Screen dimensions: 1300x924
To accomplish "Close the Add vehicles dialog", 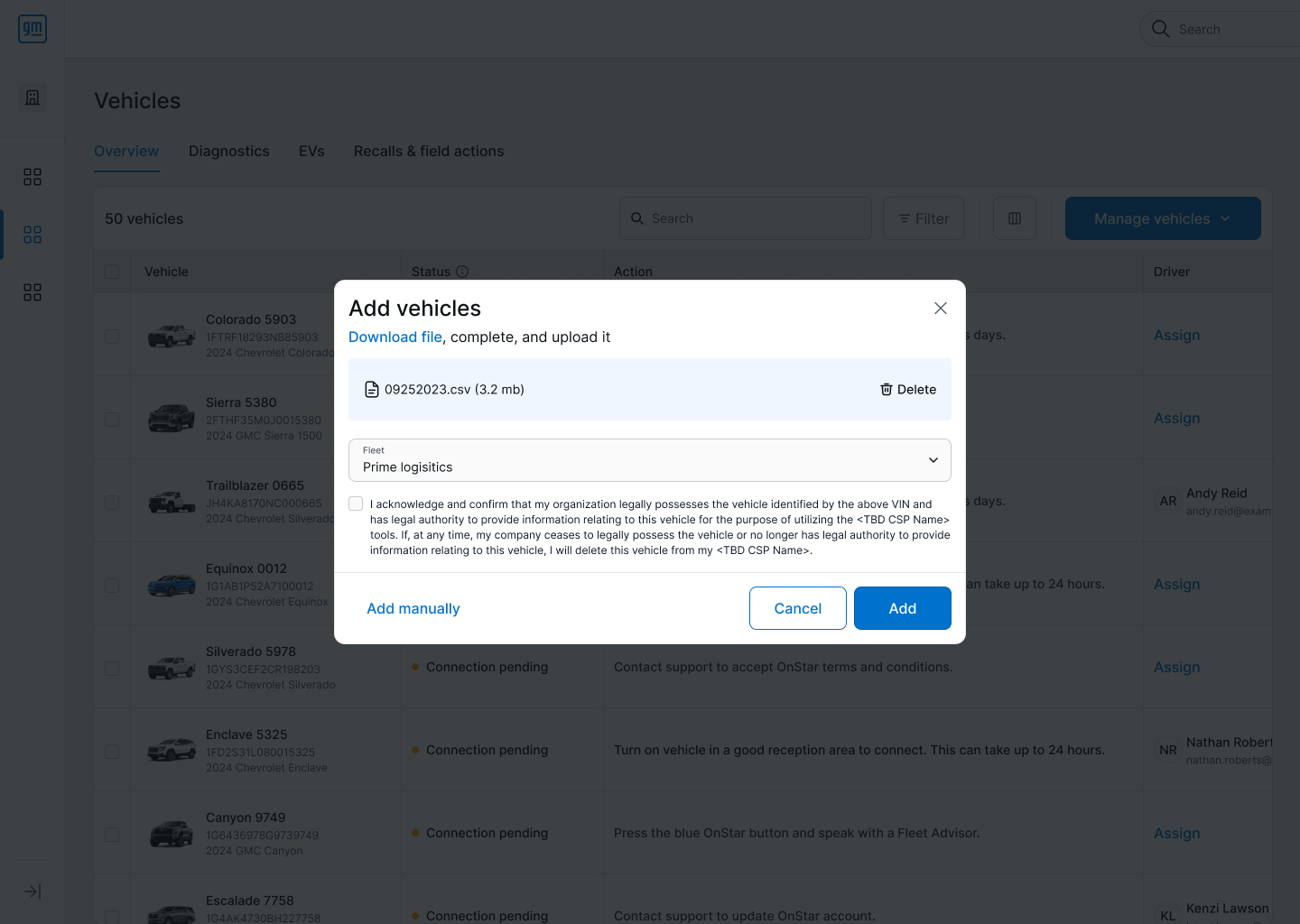I will tap(941, 309).
